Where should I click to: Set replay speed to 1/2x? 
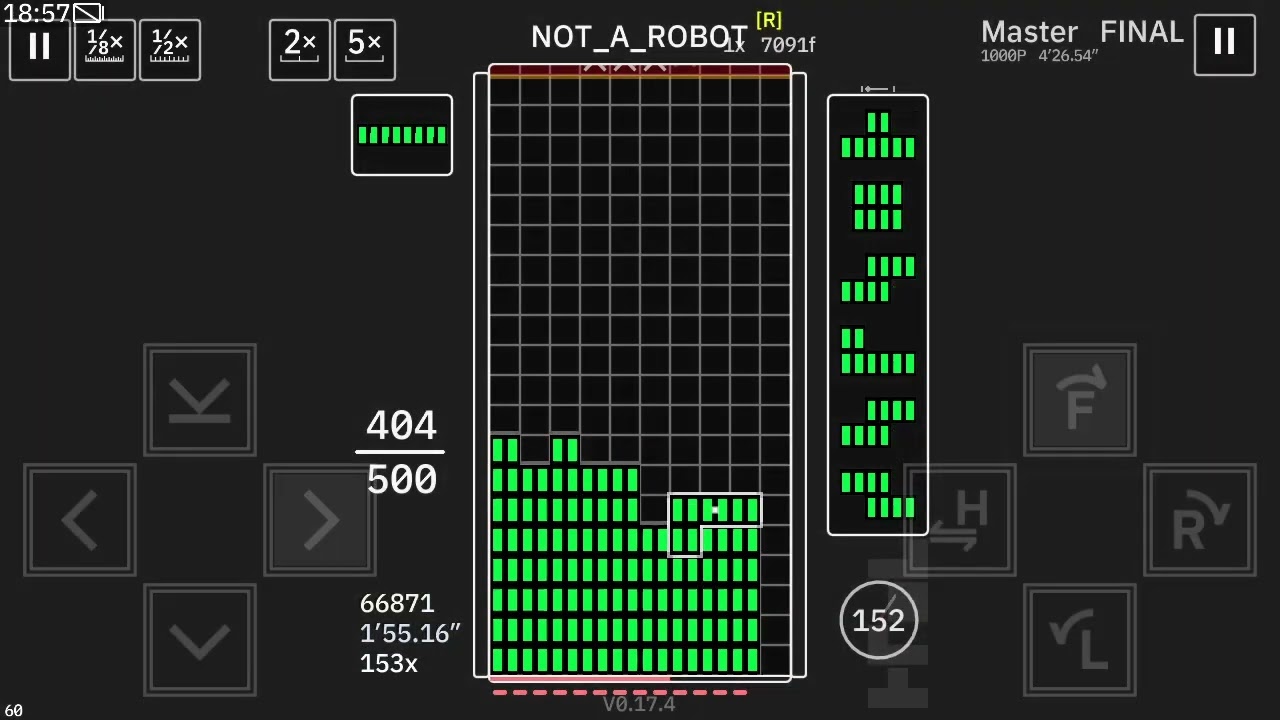coord(170,50)
